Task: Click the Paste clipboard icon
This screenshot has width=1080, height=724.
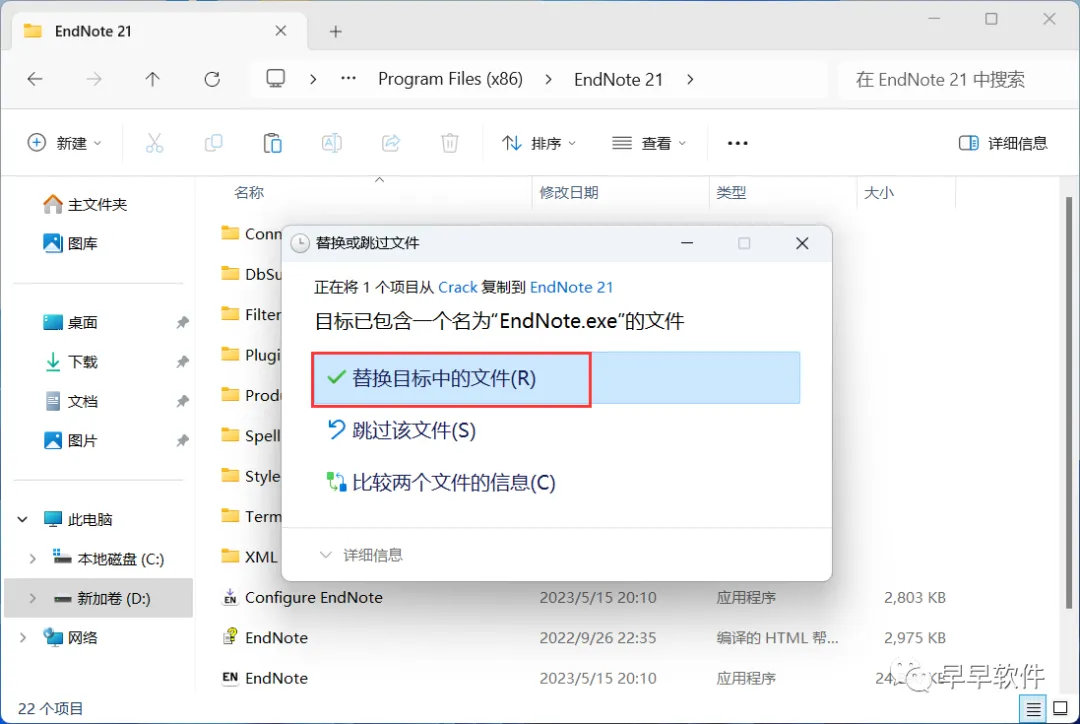Action: (273, 143)
